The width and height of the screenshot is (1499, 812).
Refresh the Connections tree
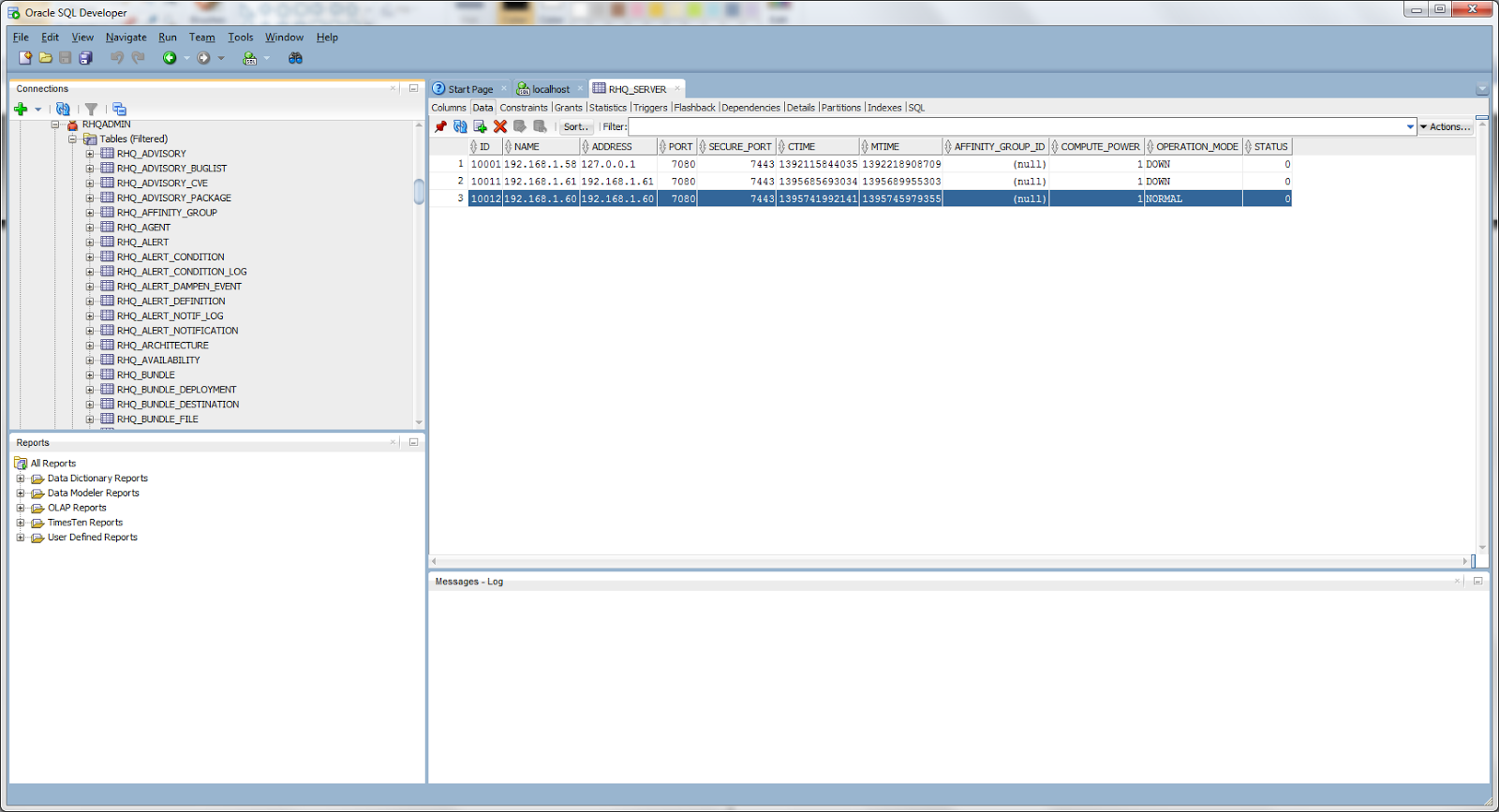63,109
